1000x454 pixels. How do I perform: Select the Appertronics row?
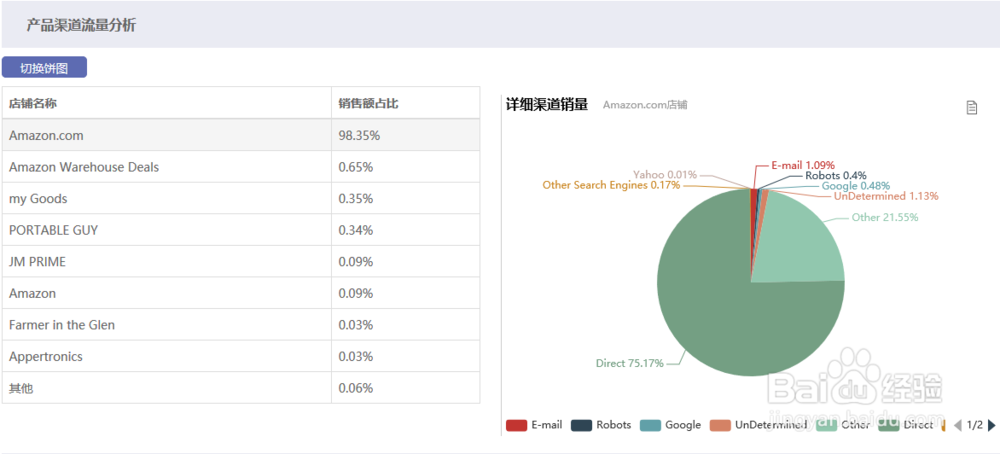click(x=241, y=356)
